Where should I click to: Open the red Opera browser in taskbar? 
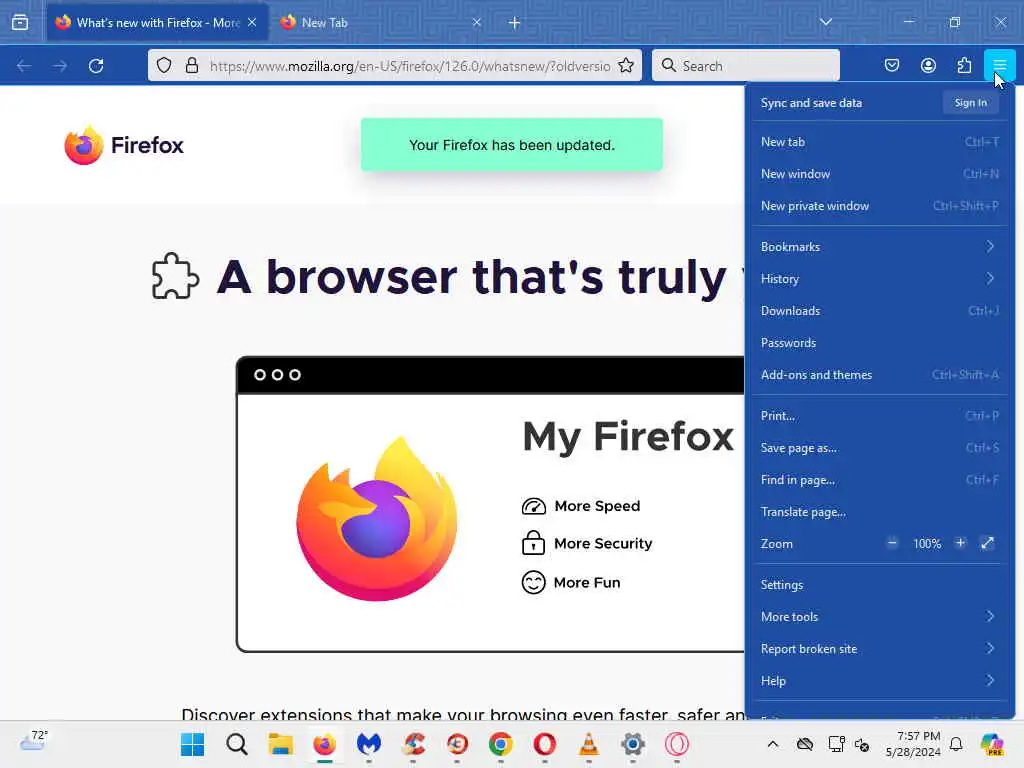click(545, 744)
